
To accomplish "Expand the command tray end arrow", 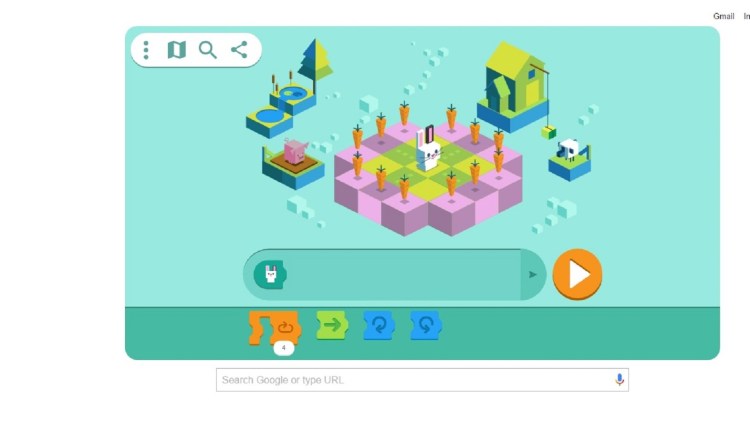I will [x=533, y=275].
